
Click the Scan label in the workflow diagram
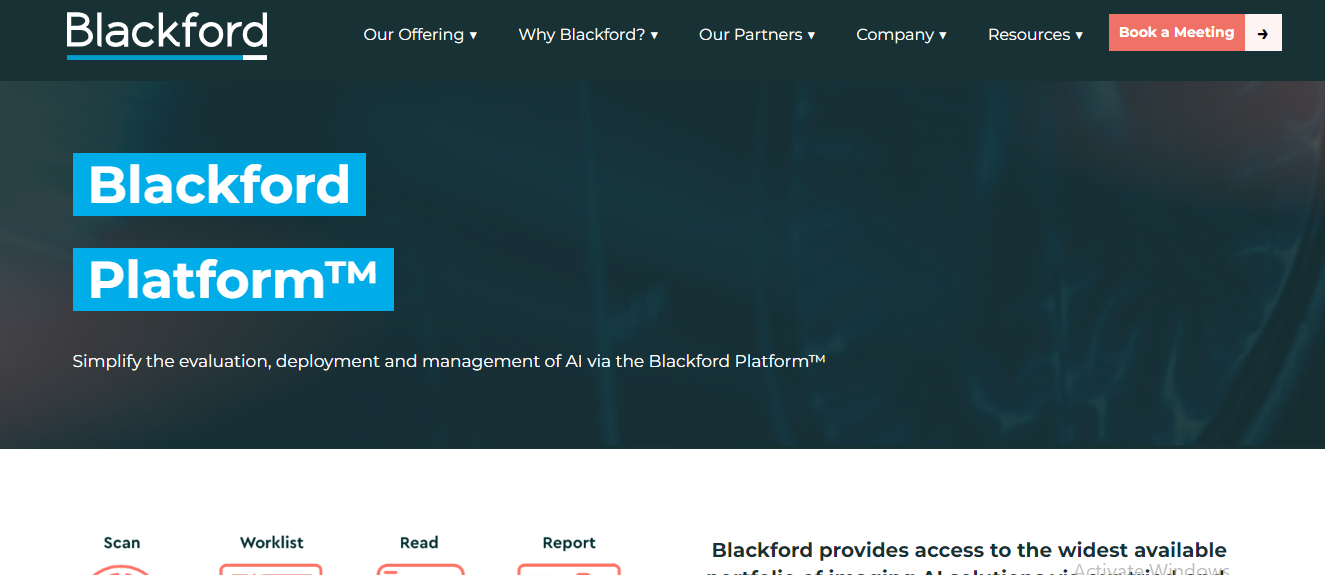pyautogui.click(x=122, y=543)
